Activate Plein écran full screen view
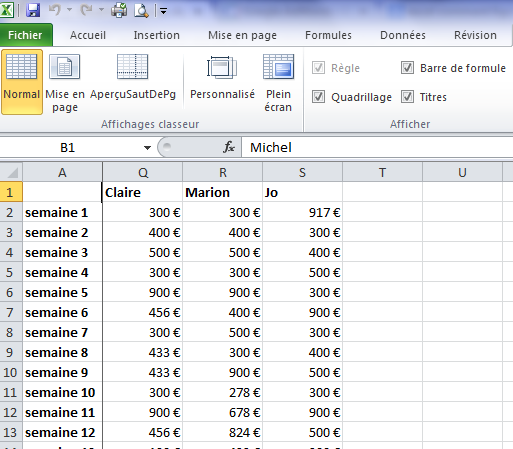 click(x=278, y=82)
